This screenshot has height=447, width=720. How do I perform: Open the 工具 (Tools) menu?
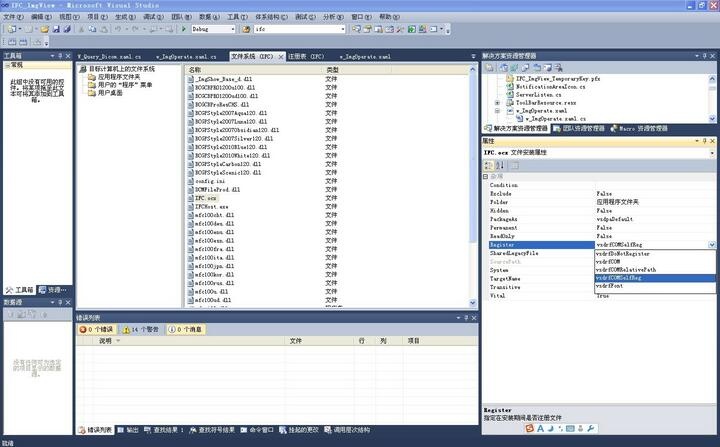[237, 17]
